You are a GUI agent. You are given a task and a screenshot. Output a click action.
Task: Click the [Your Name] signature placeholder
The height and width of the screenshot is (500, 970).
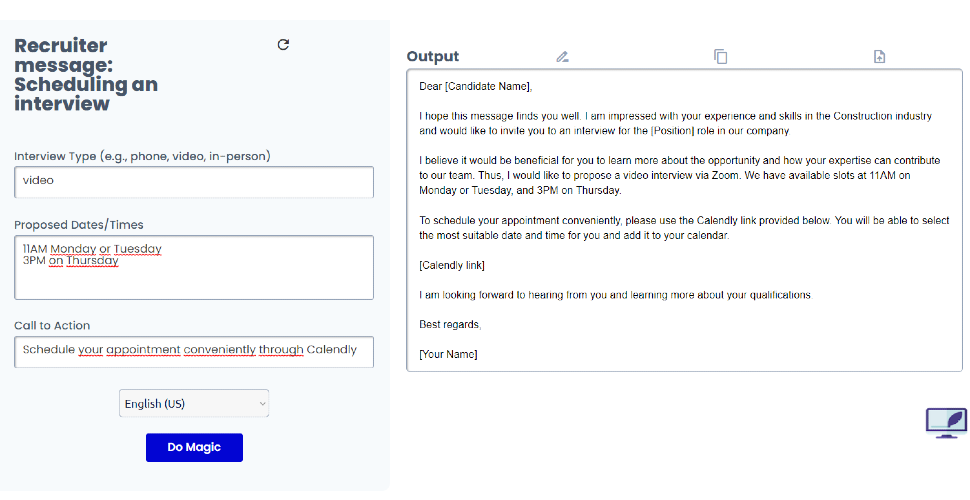(448, 354)
